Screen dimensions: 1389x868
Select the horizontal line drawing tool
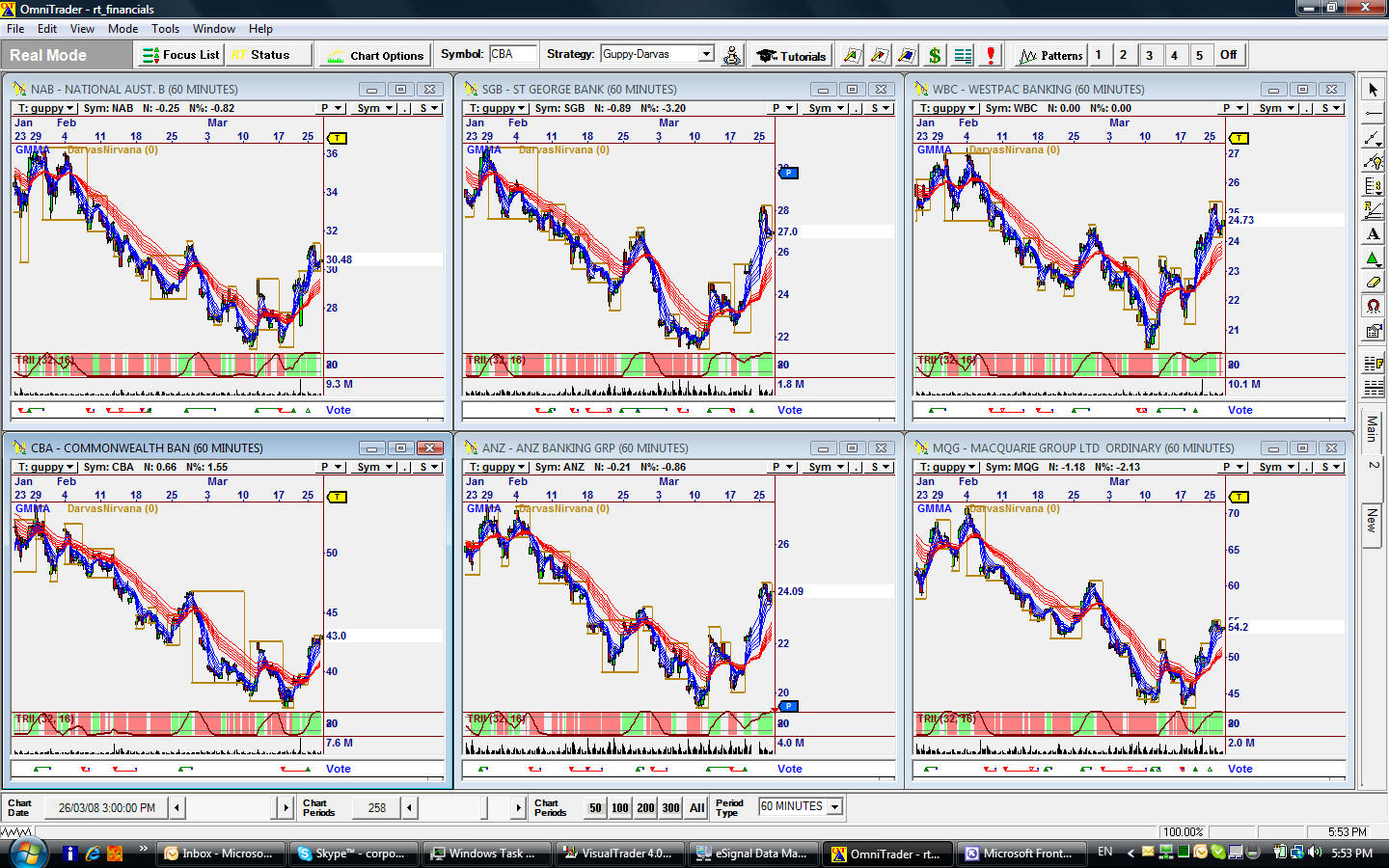coord(1373,114)
